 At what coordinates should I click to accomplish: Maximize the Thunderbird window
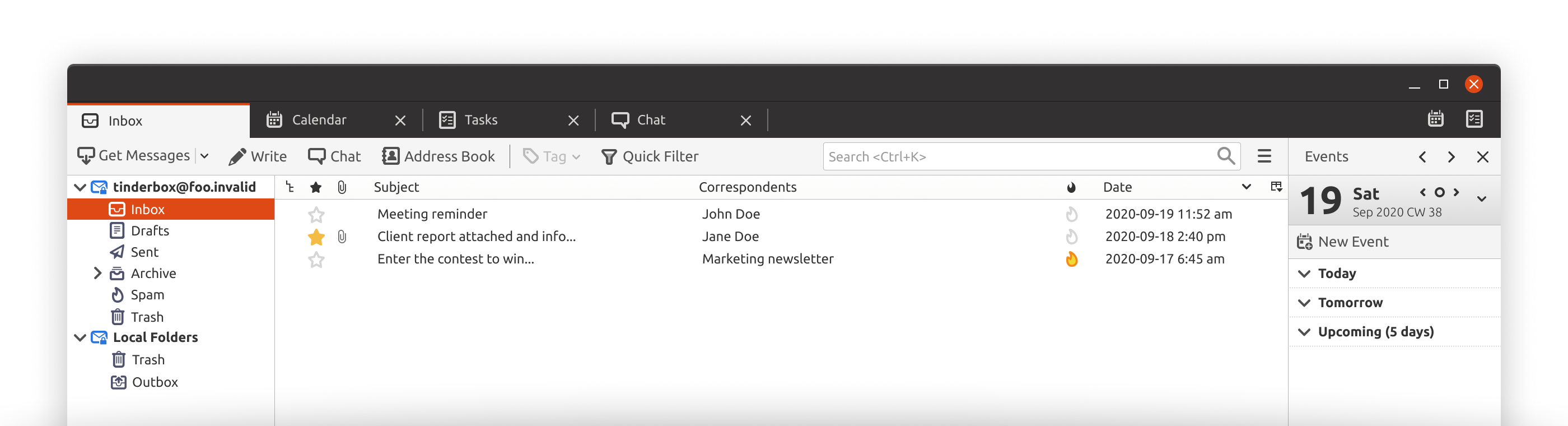[x=1443, y=84]
